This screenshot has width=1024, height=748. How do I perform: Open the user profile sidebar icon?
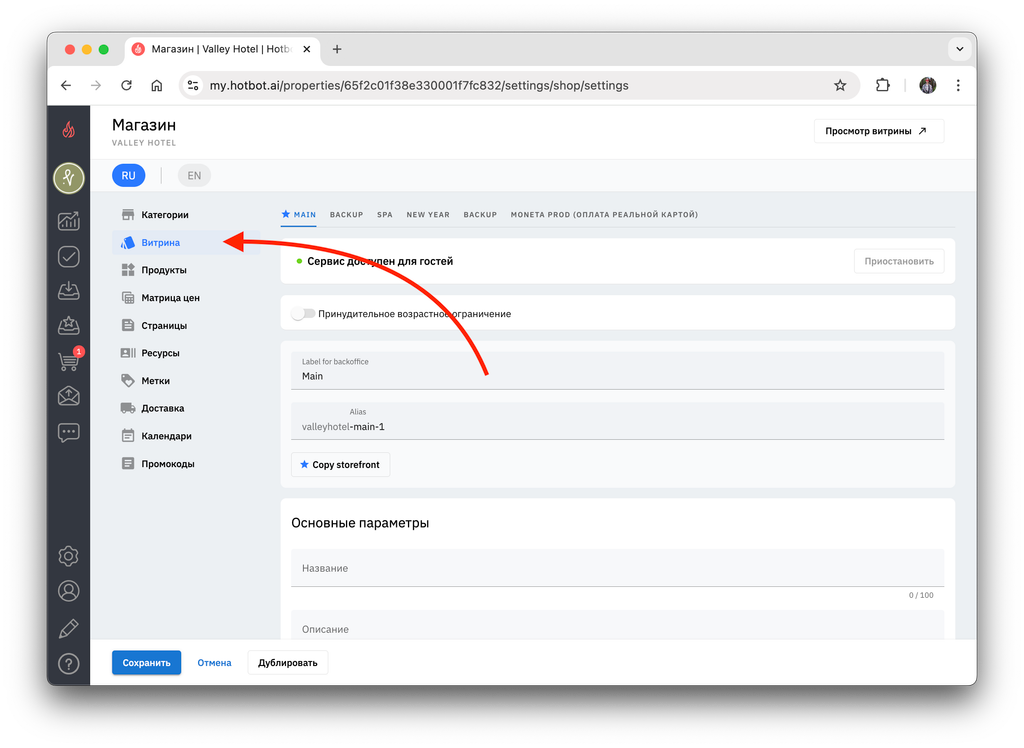tap(69, 591)
